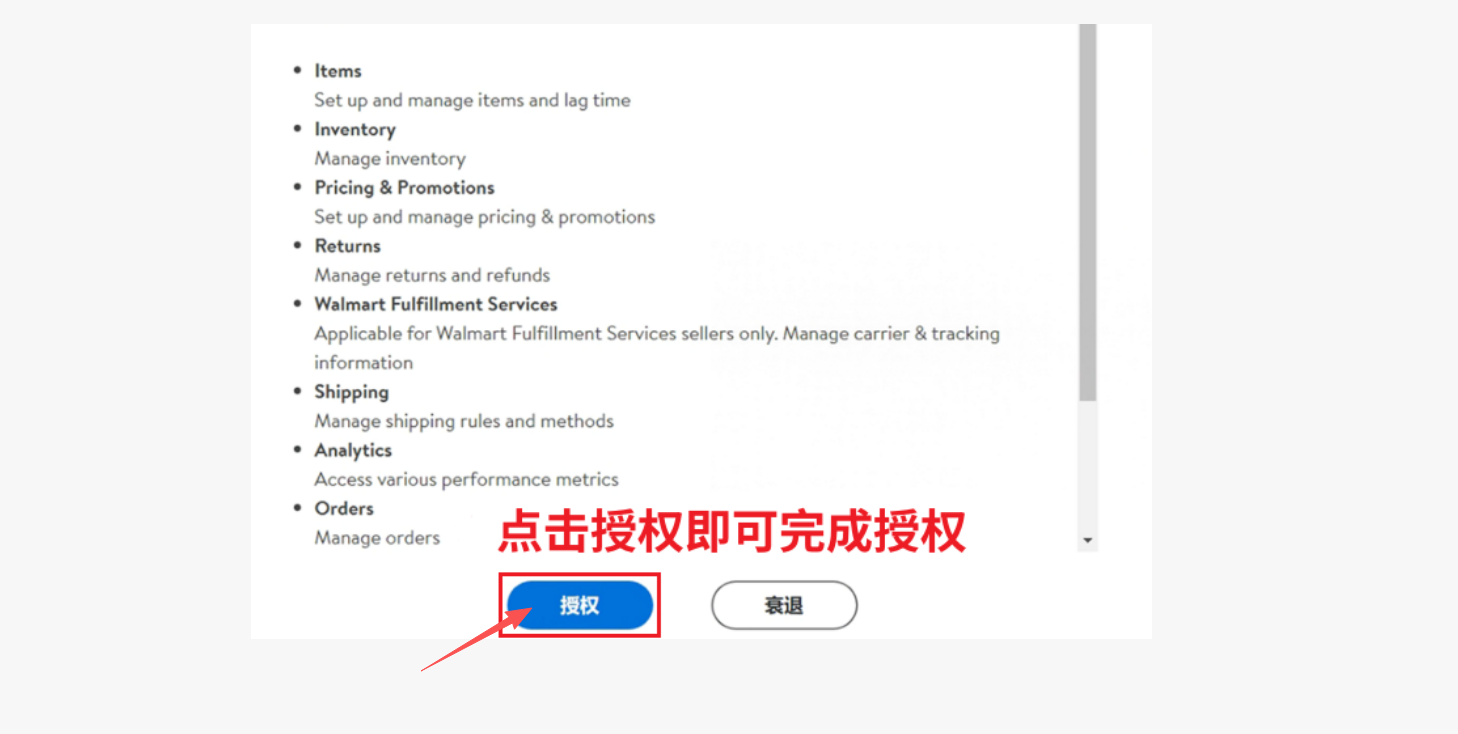Select the Pricing & Promotions heading
The height and width of the screenshot is (734, 1458).
coord(404,187)
